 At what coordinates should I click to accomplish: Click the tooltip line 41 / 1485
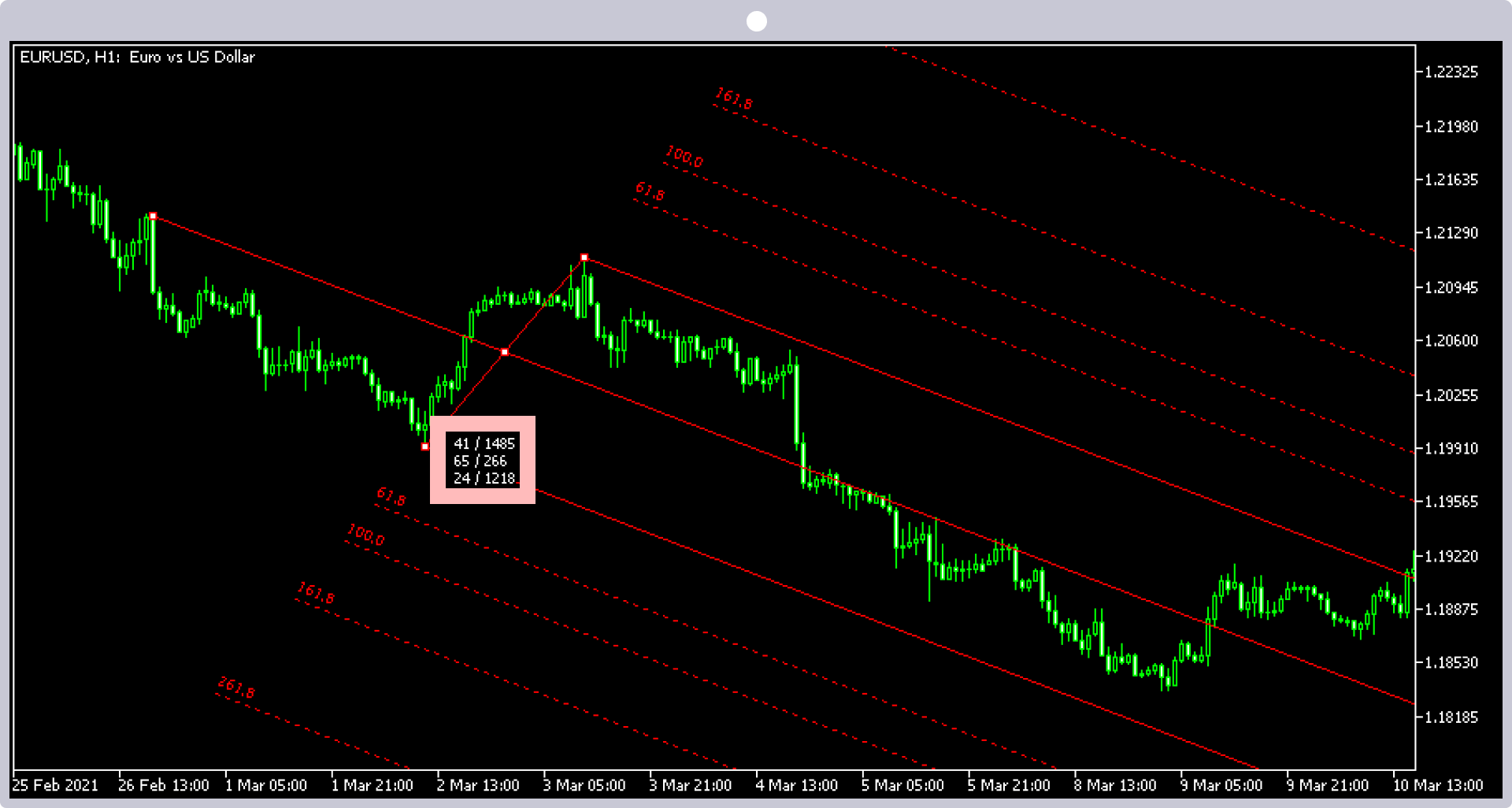click(484, 443)
